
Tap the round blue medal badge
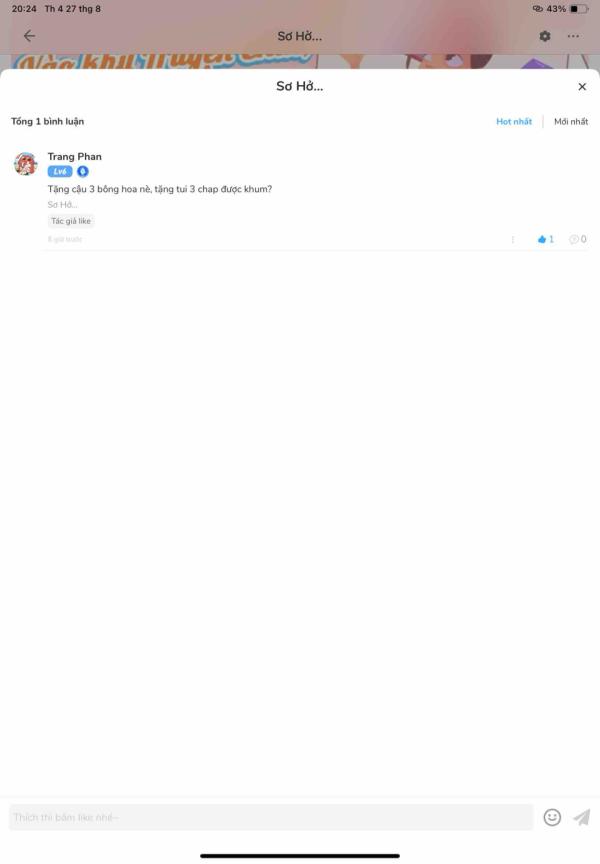(83, 171)
